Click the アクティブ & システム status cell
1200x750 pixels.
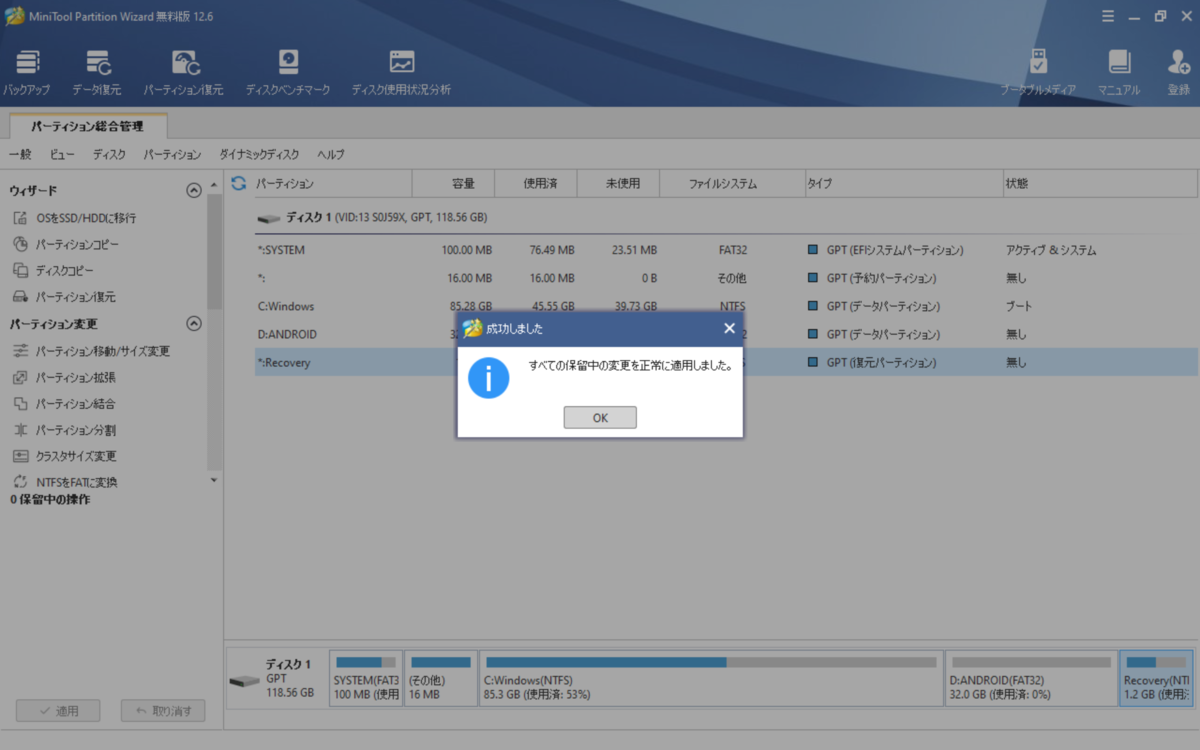click(1051, 250)
